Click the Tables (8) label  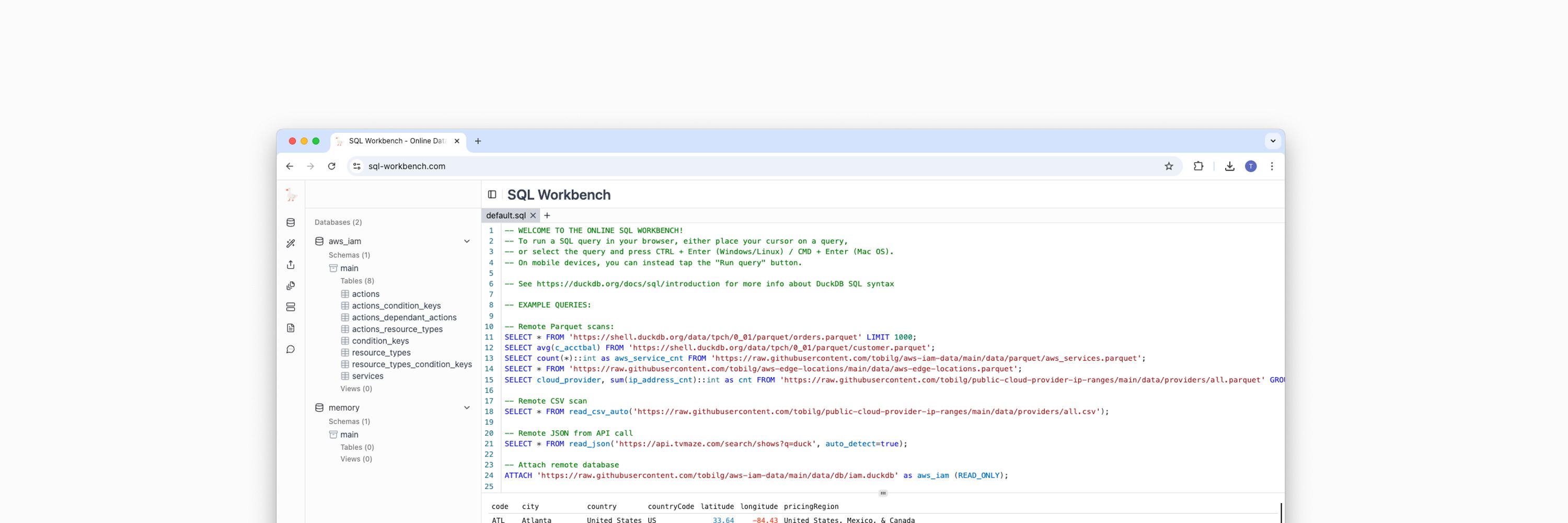(x=358, y=281)
